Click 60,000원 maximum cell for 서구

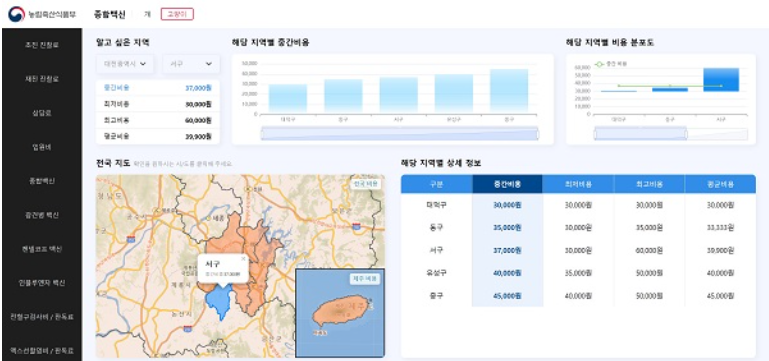649,250
